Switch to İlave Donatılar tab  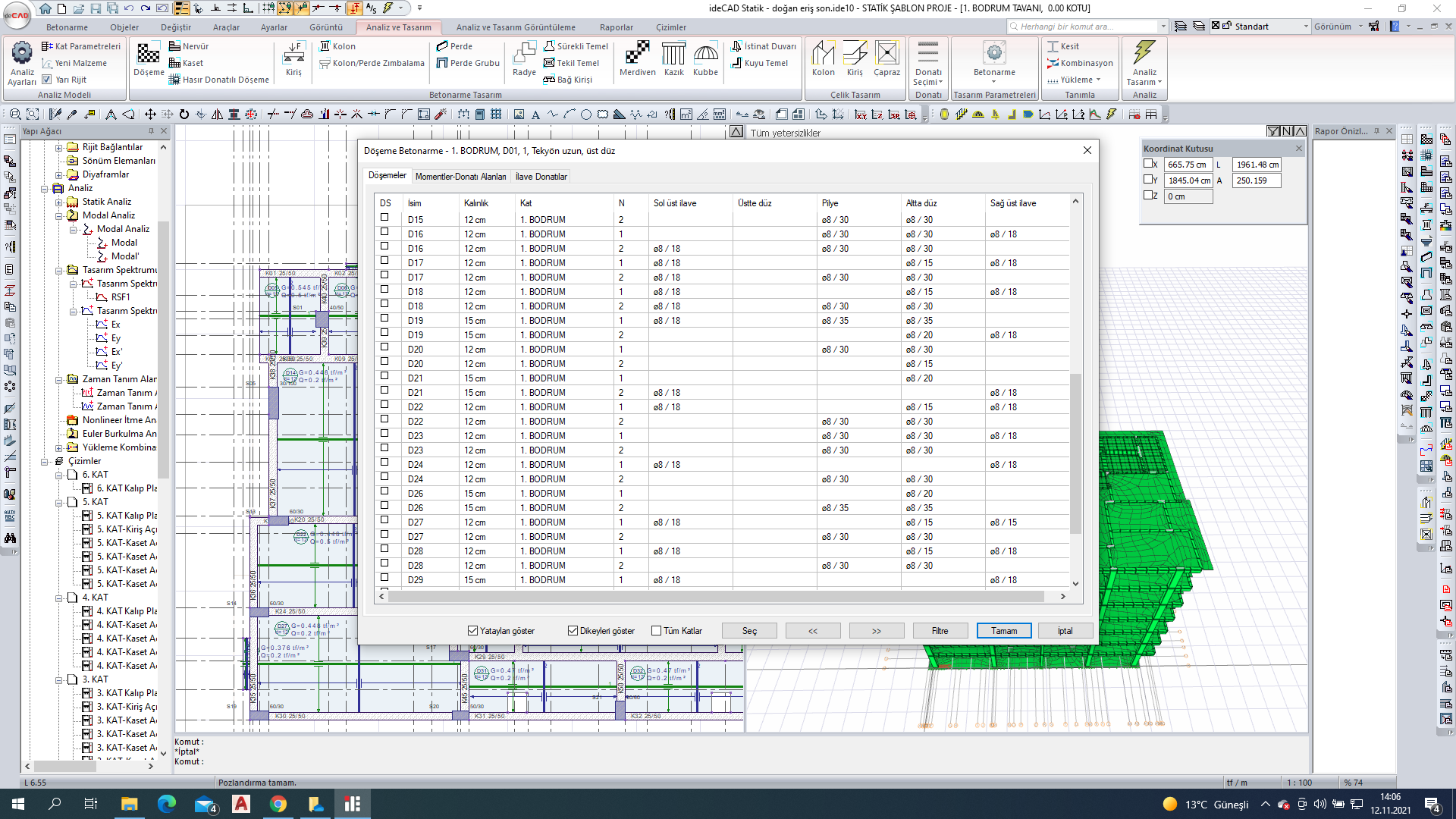[x=541, y=177]
